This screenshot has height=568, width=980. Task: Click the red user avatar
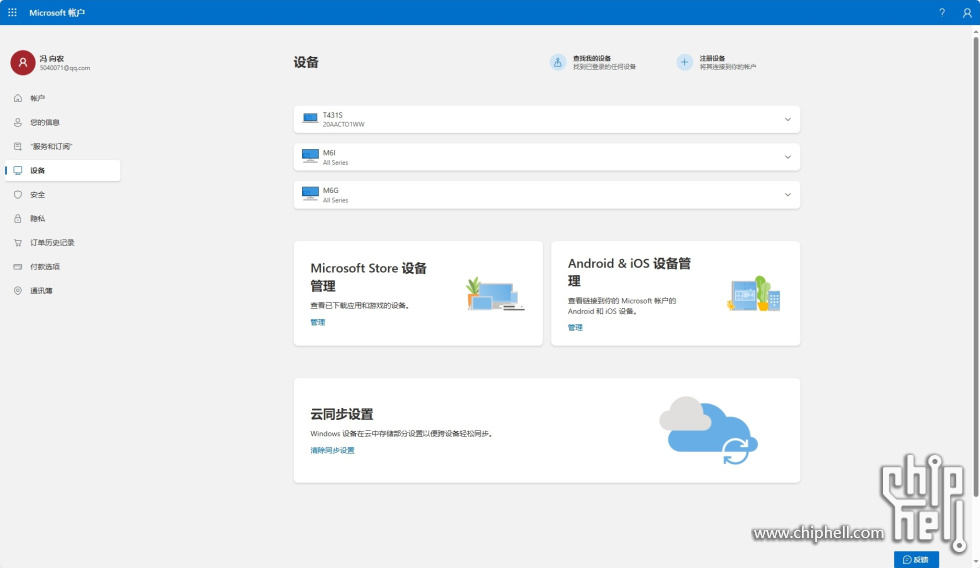(22, 62)
